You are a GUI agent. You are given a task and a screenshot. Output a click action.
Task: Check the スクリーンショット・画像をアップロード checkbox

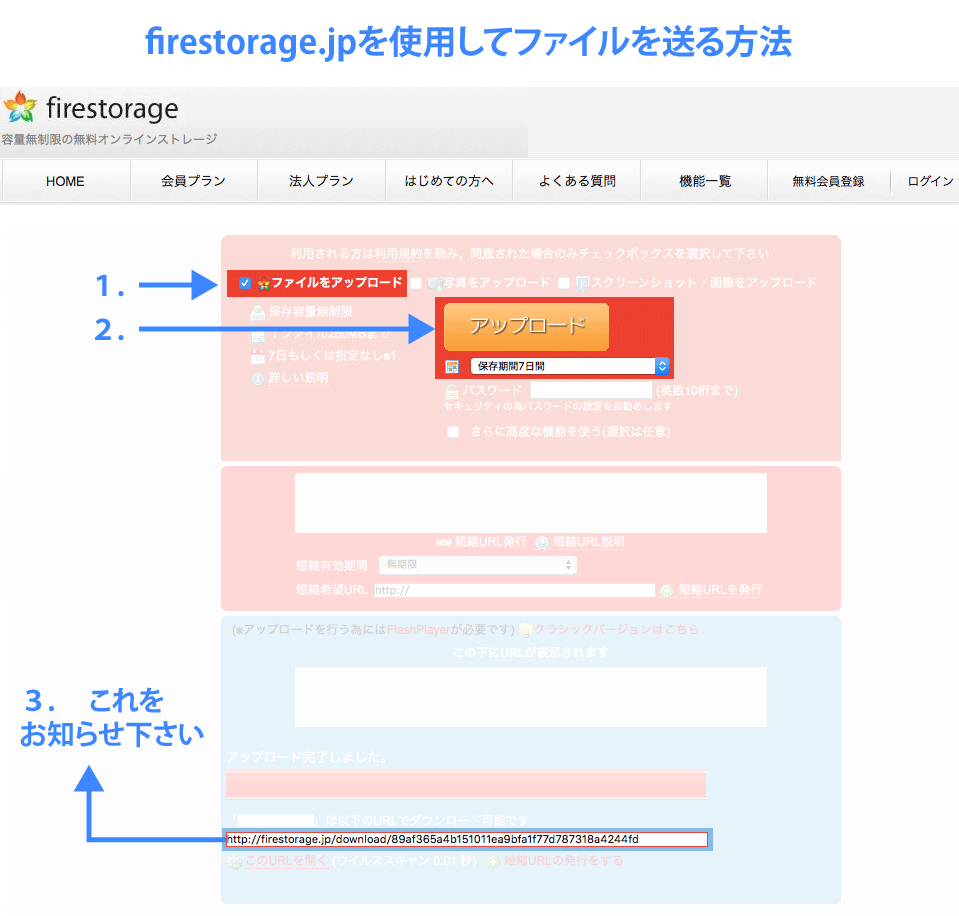coord(564,283)
